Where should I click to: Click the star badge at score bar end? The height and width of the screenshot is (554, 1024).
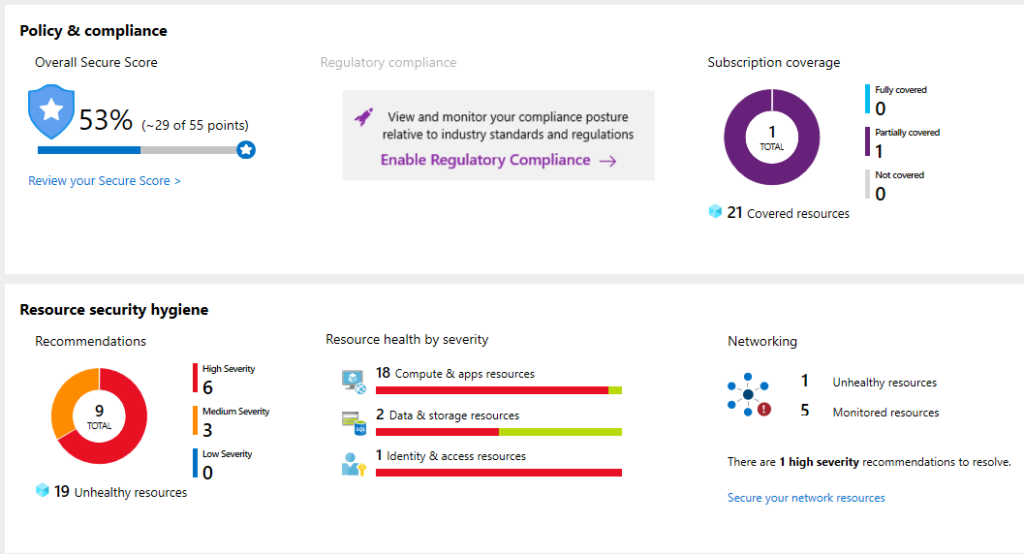click(x=246, y=150)
